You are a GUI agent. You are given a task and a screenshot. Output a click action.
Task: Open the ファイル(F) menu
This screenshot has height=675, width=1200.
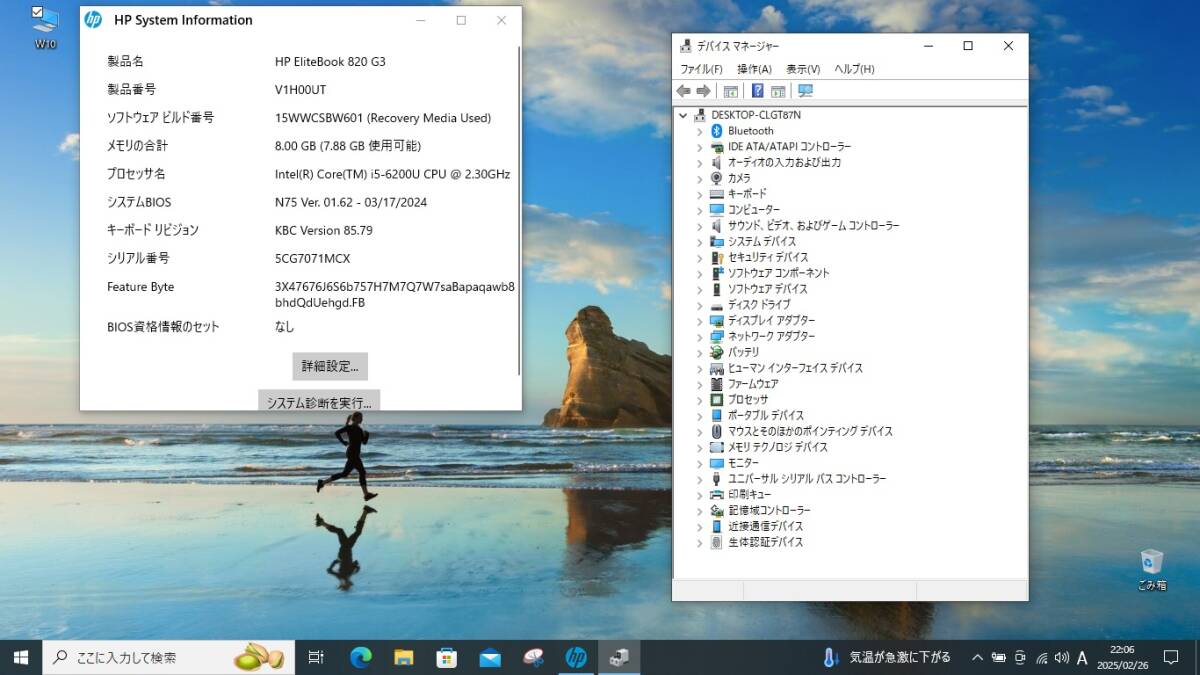tap(701, 69)
